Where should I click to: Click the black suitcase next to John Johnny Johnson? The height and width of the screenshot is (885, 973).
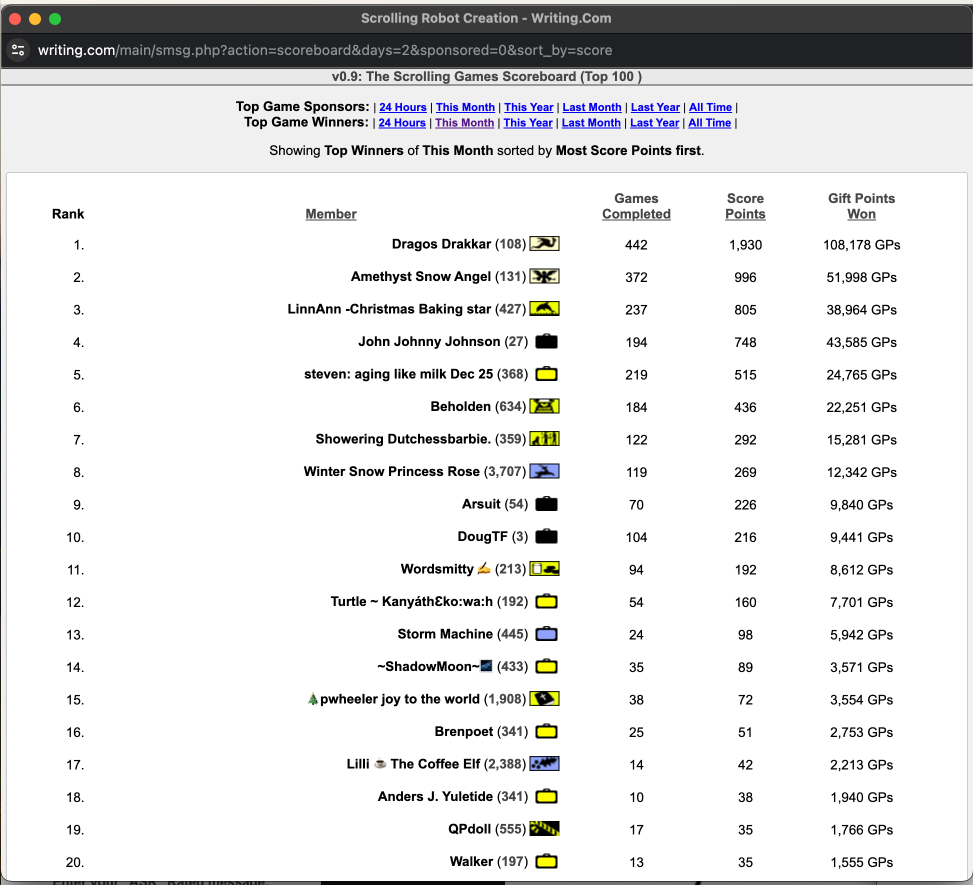click(x=546, y=342)
